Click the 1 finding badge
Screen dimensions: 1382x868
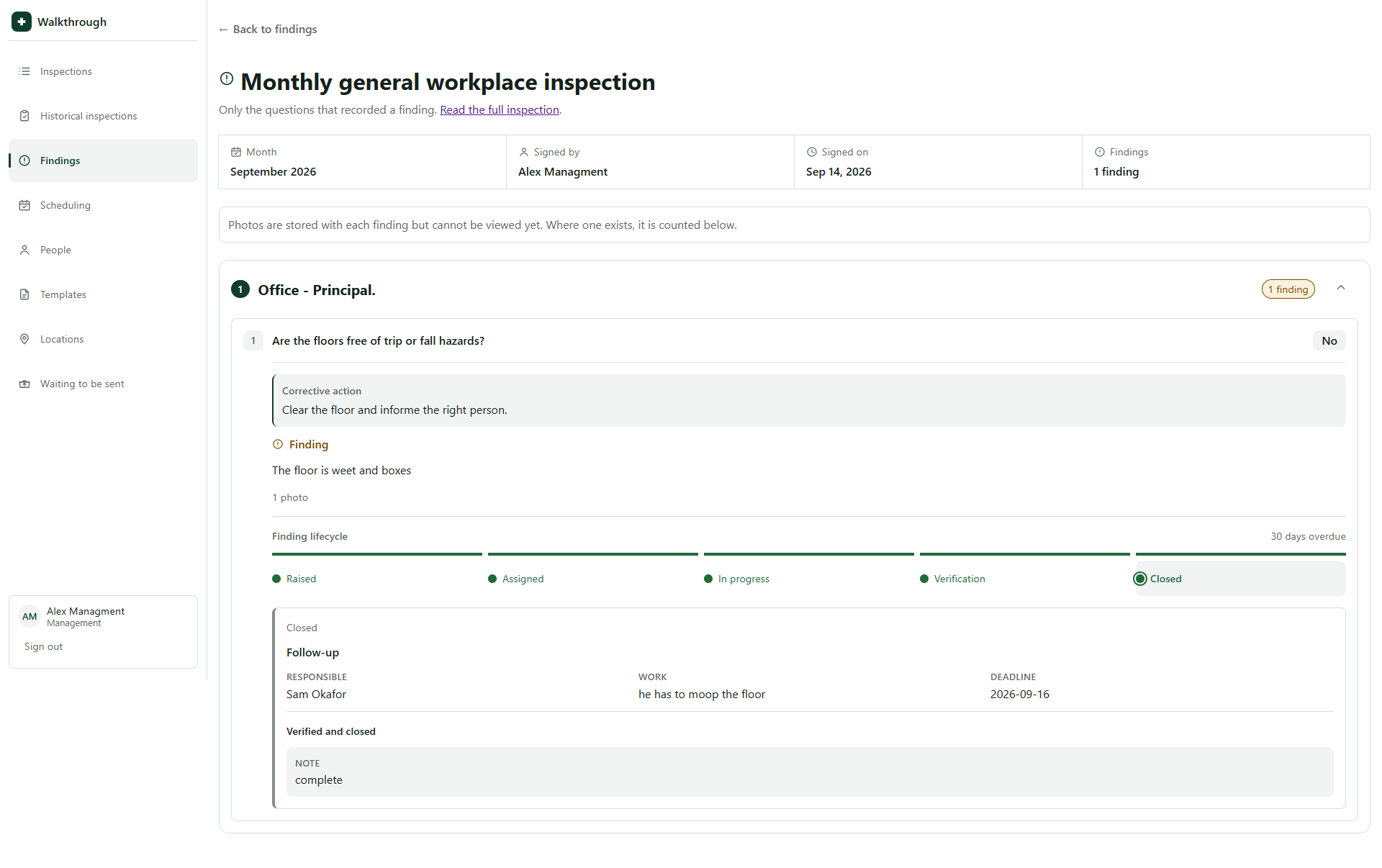1288,289
